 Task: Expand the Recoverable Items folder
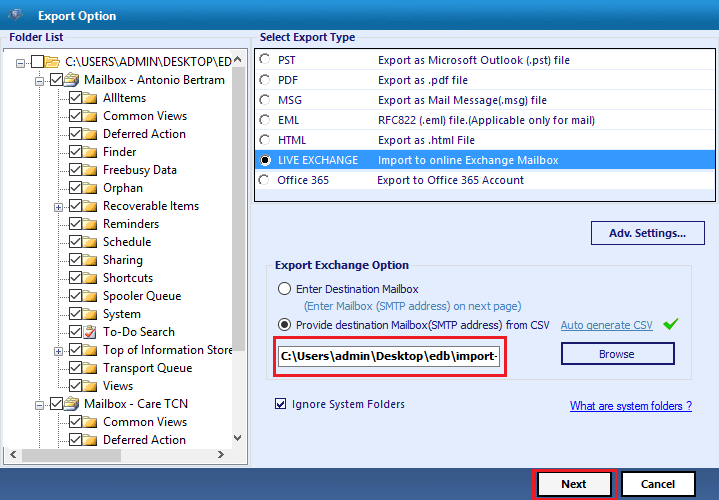[x=58, y=207]
